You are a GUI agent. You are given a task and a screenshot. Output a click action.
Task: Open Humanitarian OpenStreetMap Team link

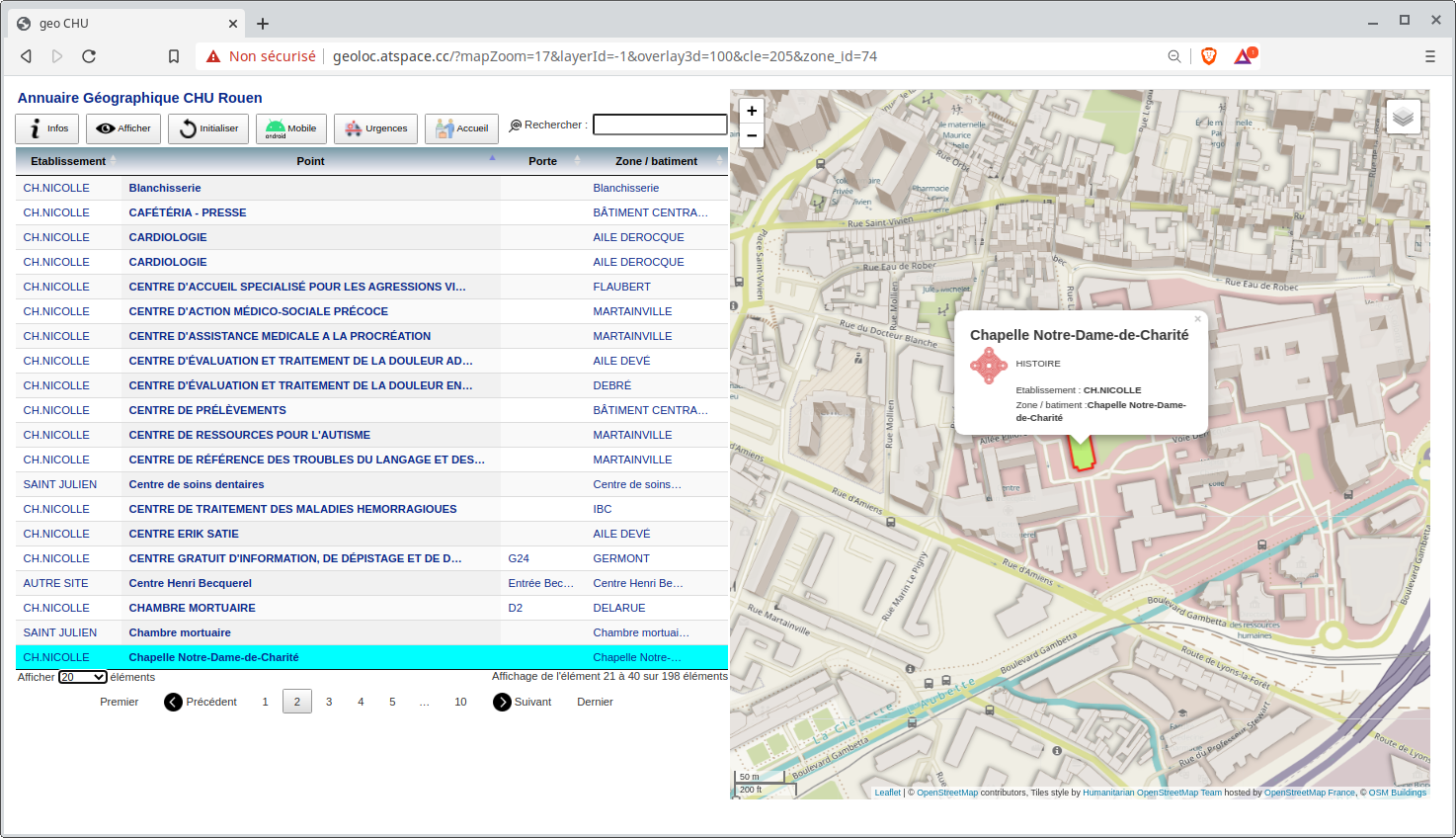pos(1152,793)
